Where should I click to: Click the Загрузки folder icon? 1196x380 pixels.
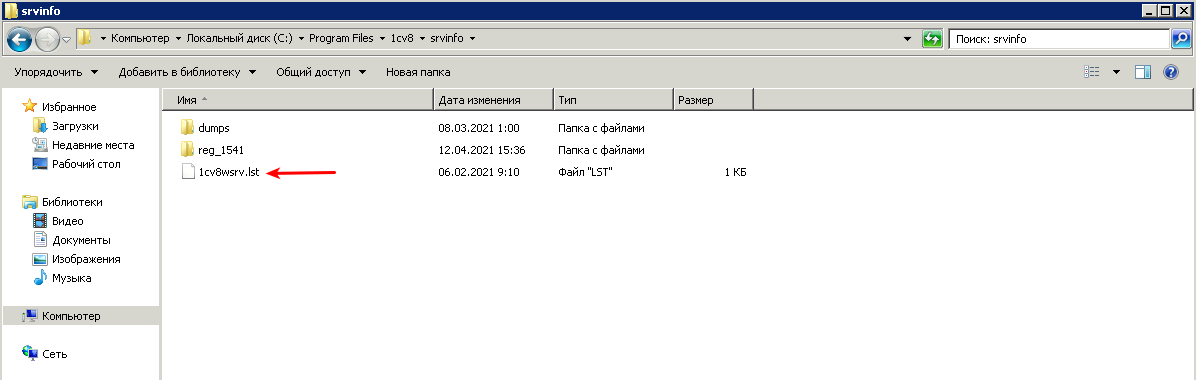(x=40, y=126)
